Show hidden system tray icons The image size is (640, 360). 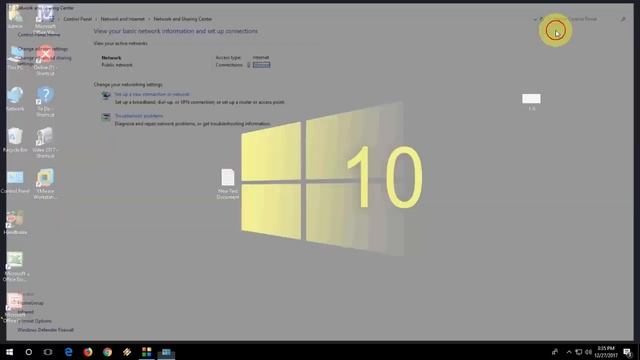569,352
